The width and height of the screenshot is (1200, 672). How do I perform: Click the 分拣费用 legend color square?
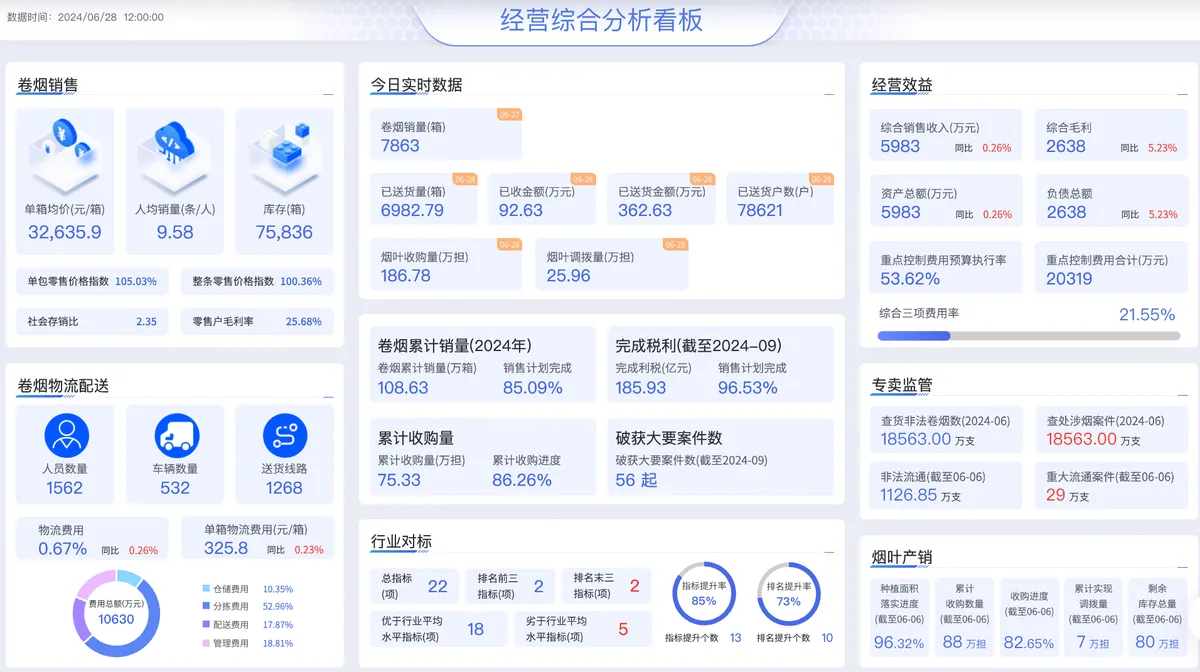206,606
